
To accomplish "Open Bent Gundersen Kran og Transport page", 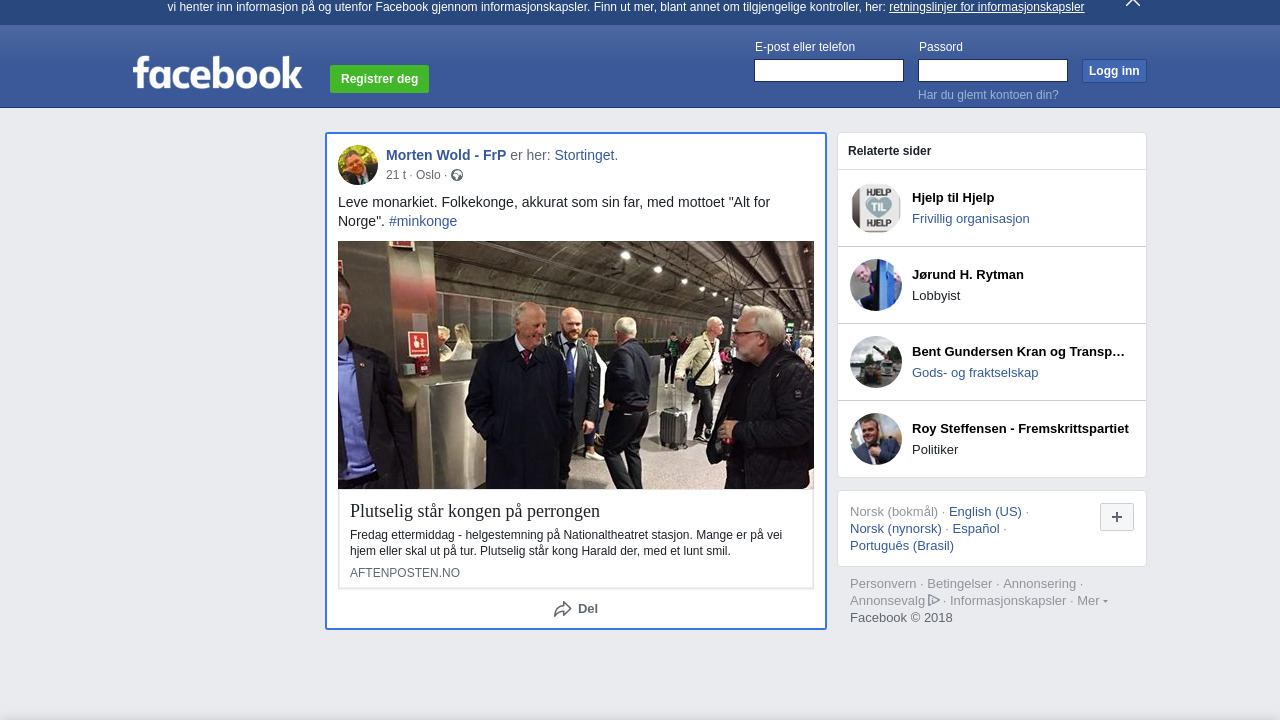I will (x=1019, y=351).
